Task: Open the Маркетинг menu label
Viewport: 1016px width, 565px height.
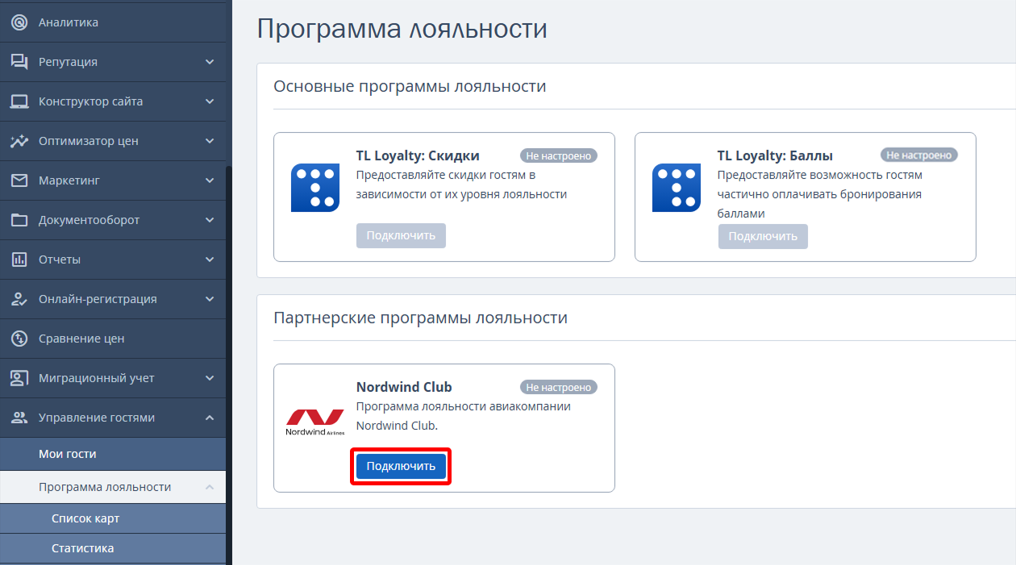Action: 69,181
